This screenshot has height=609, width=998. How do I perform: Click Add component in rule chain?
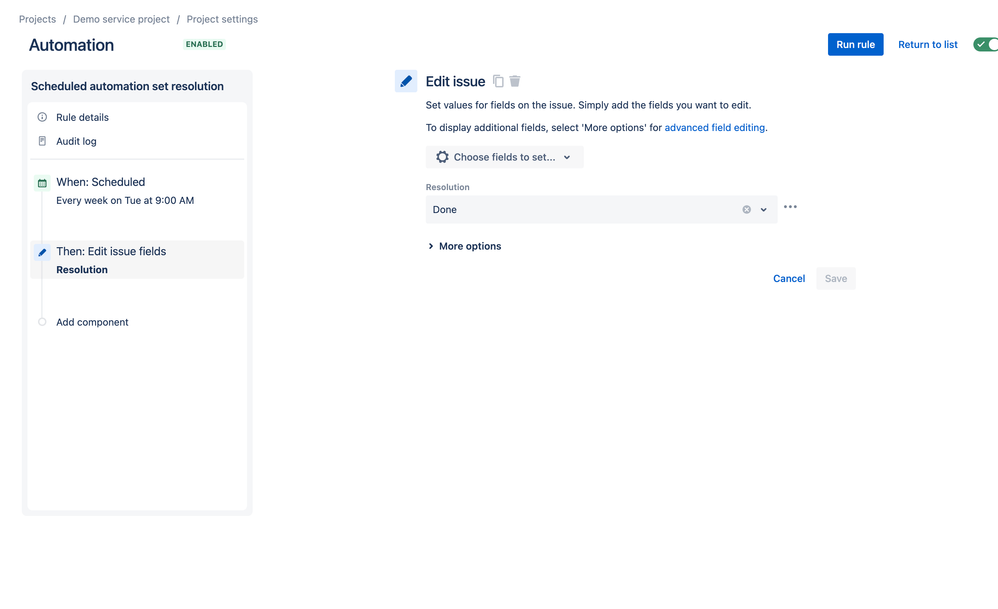(92, 322)
